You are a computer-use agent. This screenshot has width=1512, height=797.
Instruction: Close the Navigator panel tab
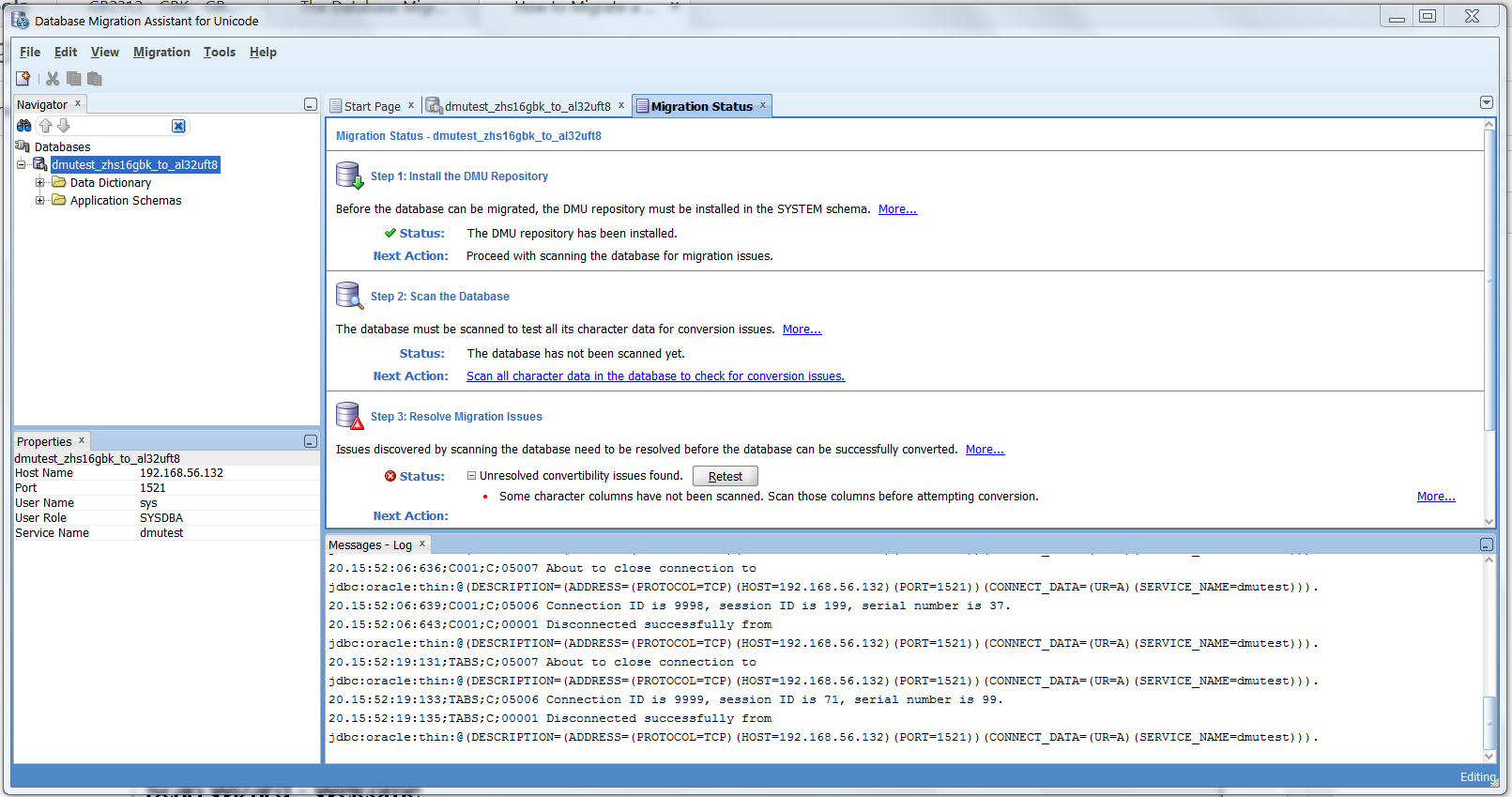point(78,103)
